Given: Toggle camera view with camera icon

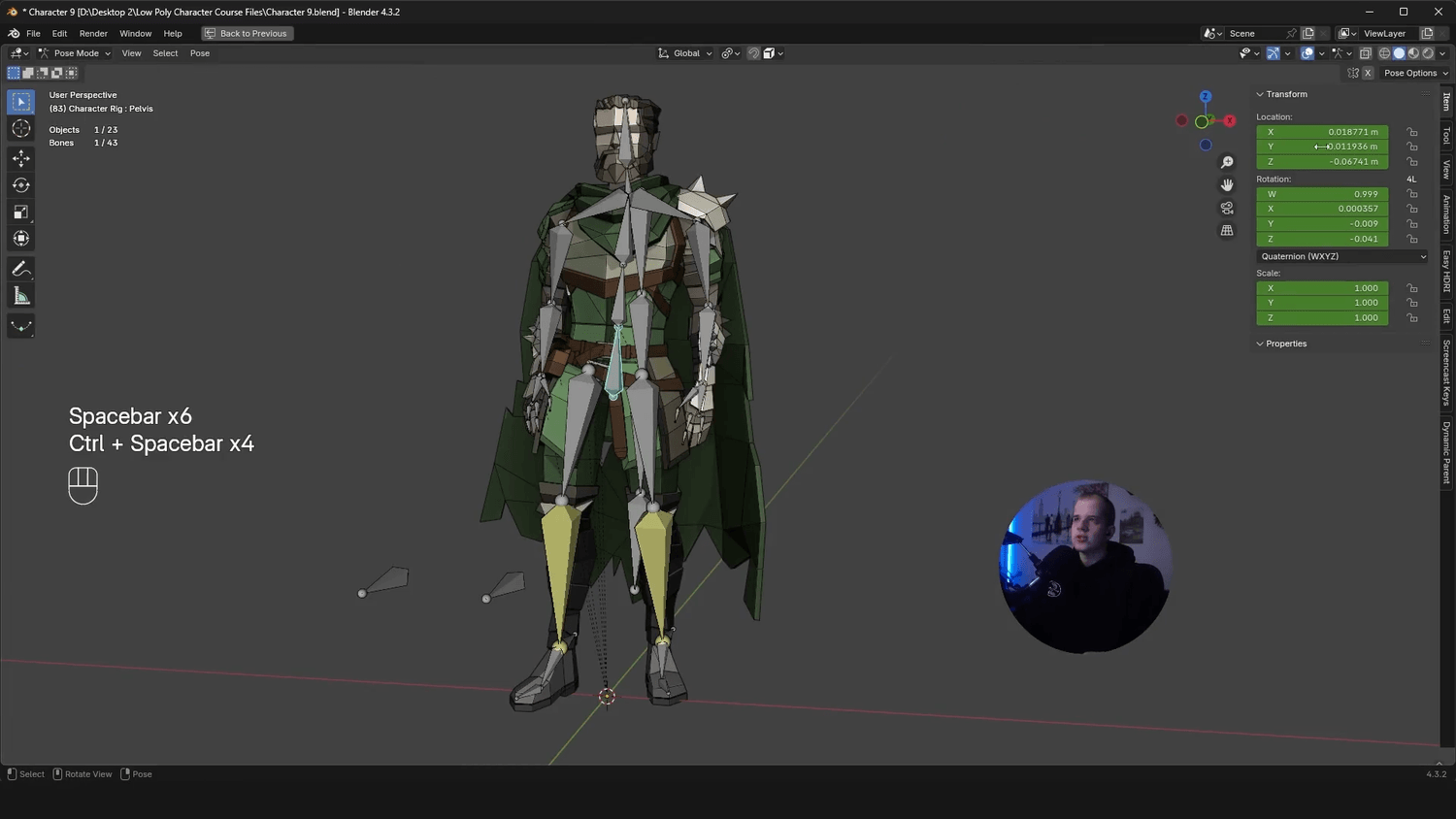Looking at the screenshot, I should 1227,208.
